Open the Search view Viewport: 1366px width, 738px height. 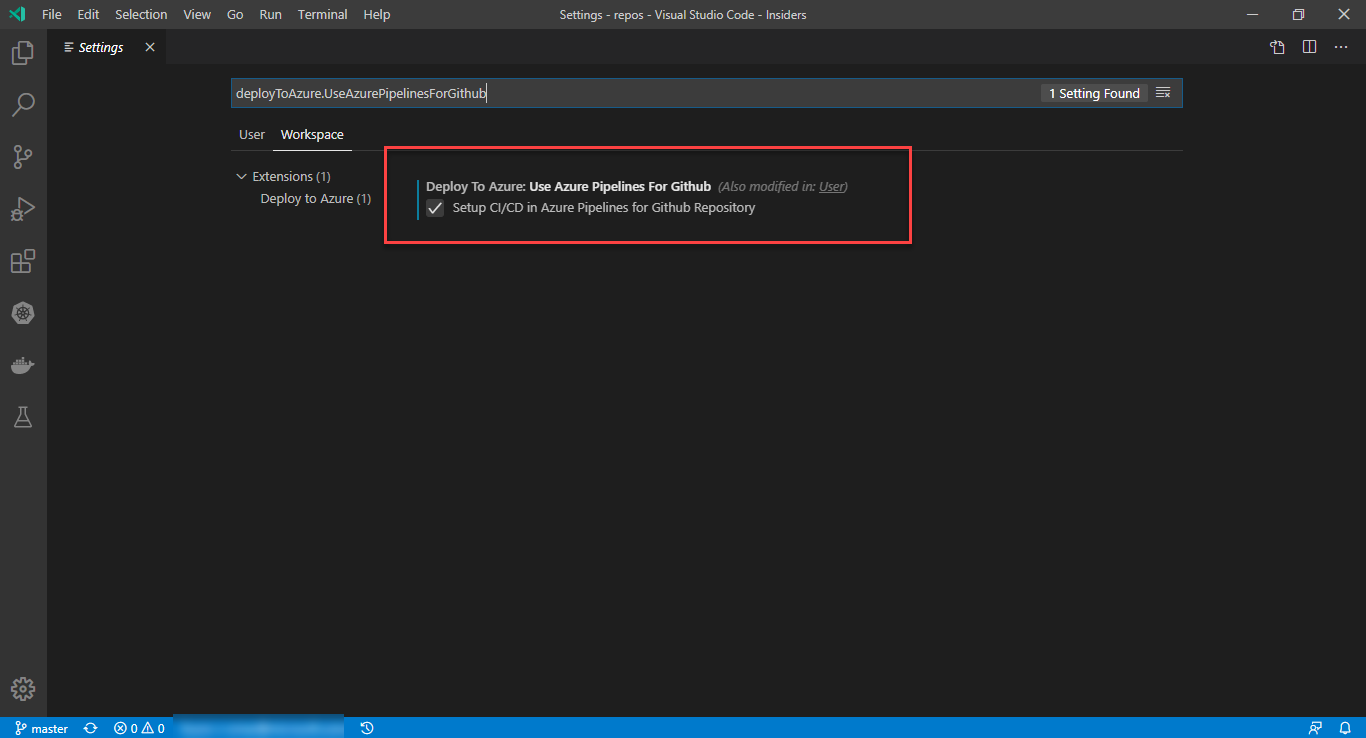coord(22,104)
